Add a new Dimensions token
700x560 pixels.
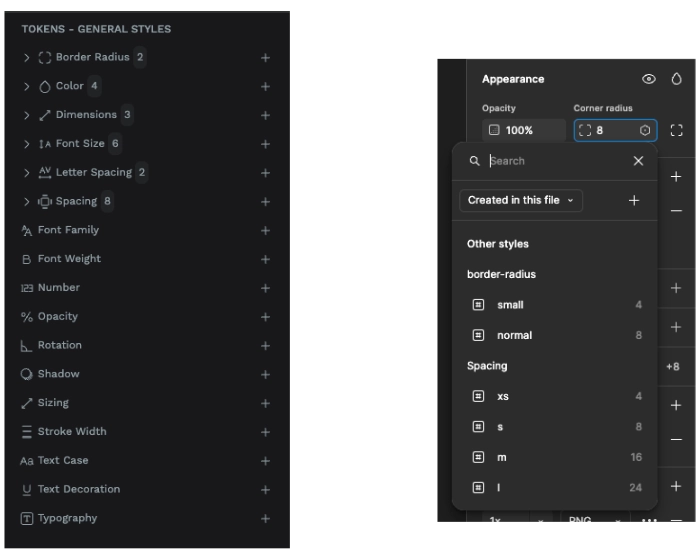[265, 115]
